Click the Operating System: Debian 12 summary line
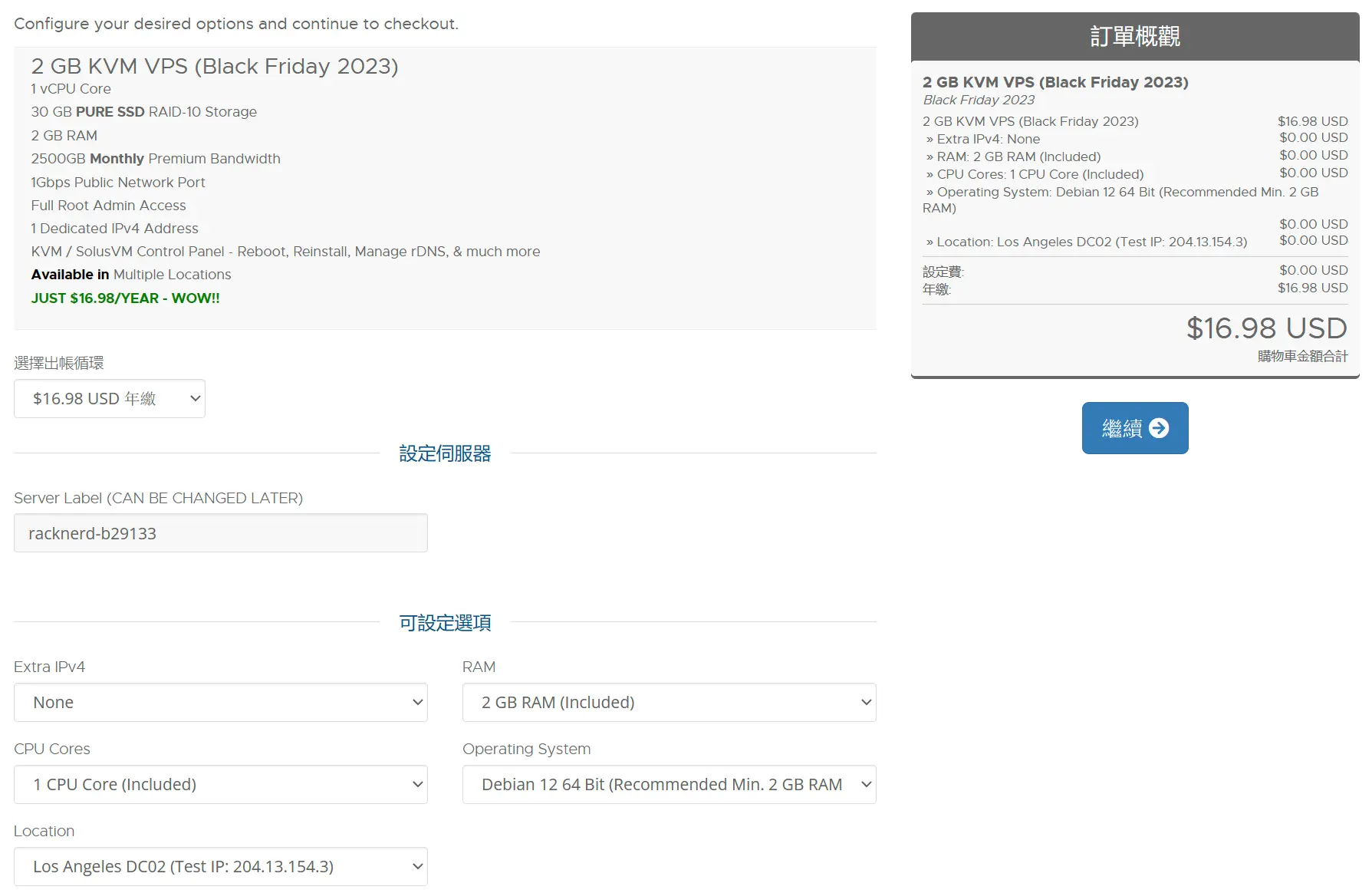This screenshot has height=893, width=1372. 1120,199
